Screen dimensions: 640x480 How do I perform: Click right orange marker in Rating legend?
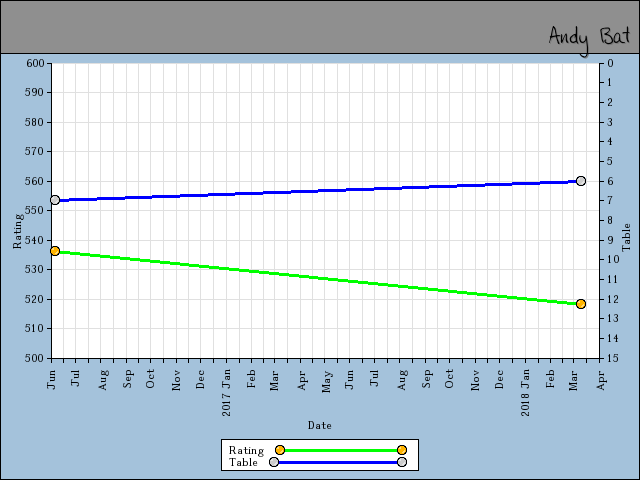402,450
